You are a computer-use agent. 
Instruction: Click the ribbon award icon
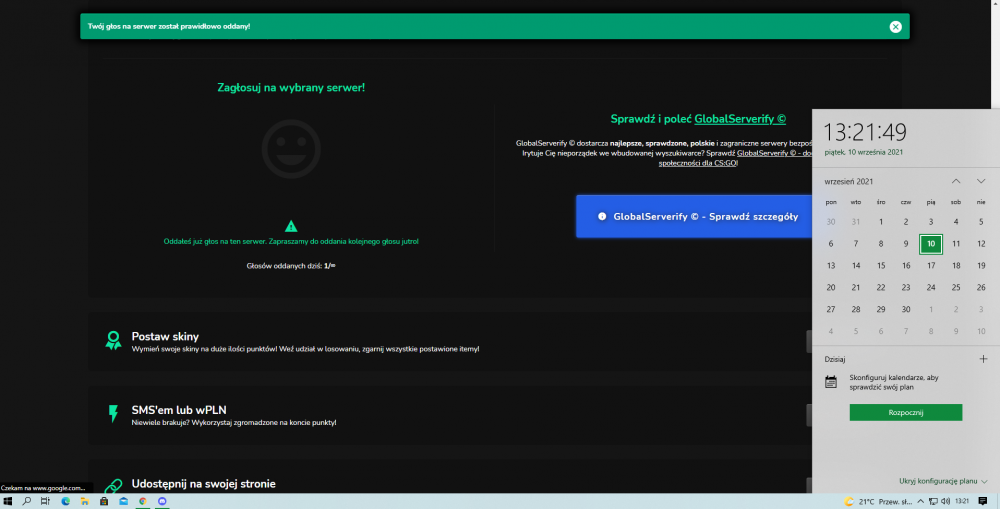coord(114,341)
